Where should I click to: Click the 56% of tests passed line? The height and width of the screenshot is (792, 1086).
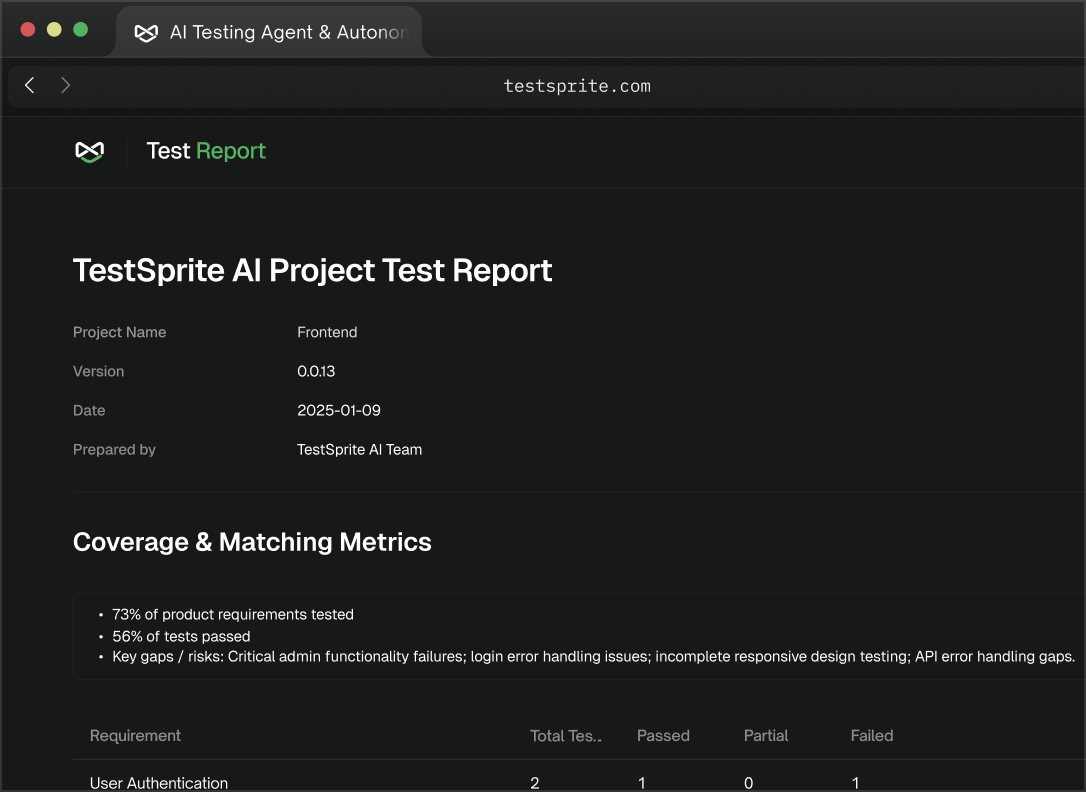point(181,636)
